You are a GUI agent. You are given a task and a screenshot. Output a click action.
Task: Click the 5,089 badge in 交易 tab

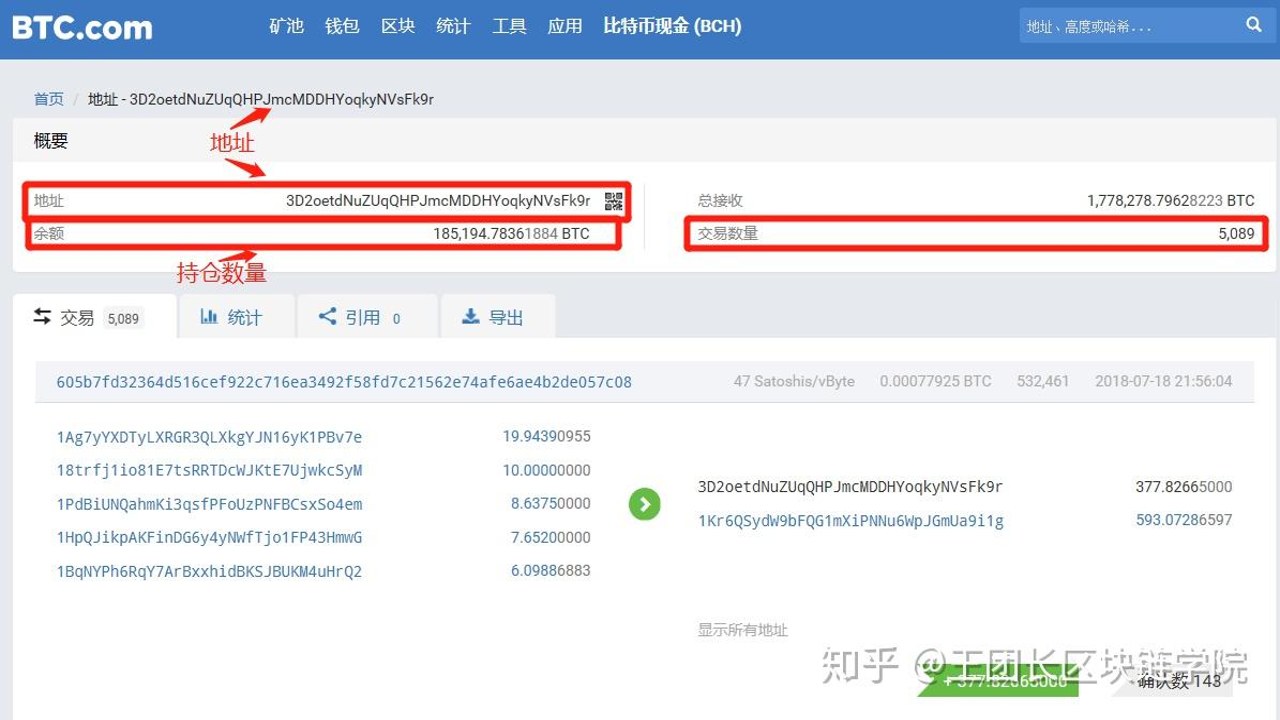click(123, 318)
